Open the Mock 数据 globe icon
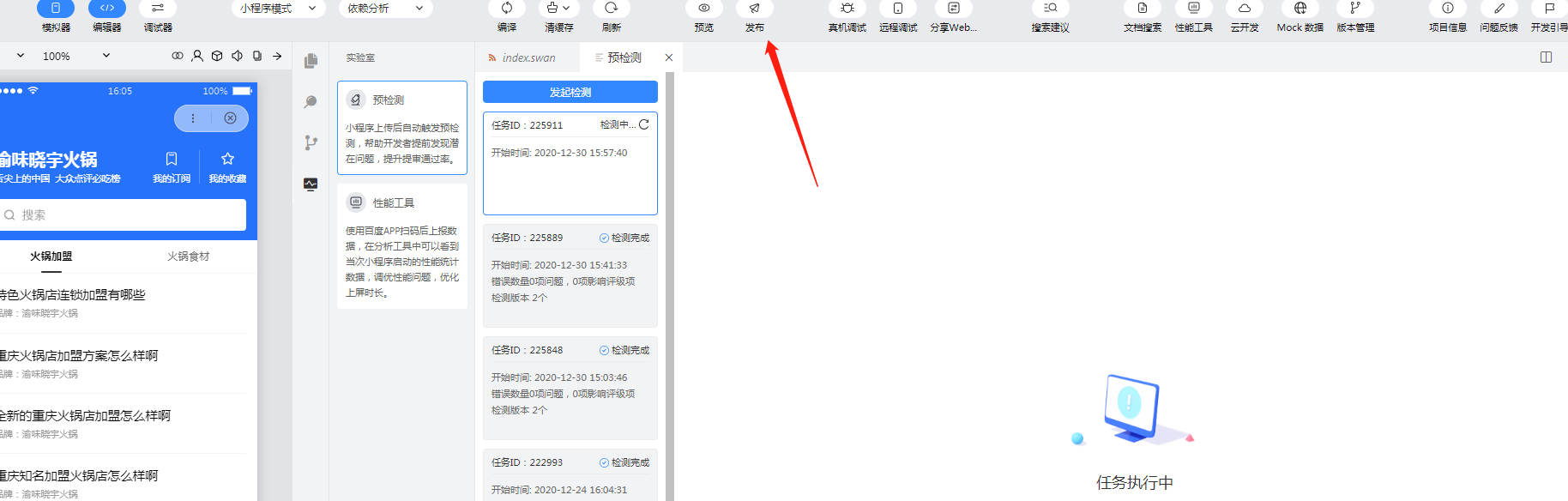This screenshot has height=501, width=1568. tap(1300, 9)
